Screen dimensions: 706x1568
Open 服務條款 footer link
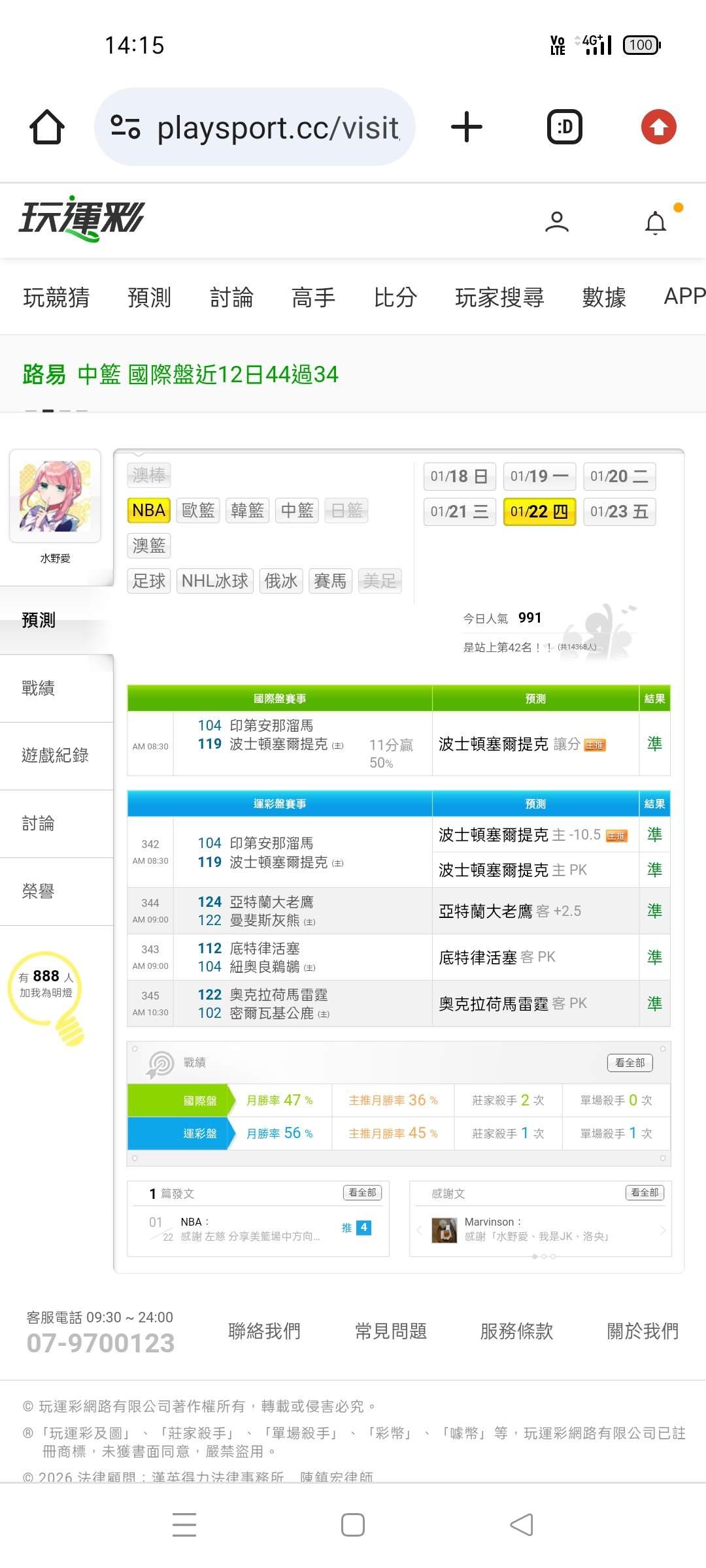click(x=516, y=1331)
